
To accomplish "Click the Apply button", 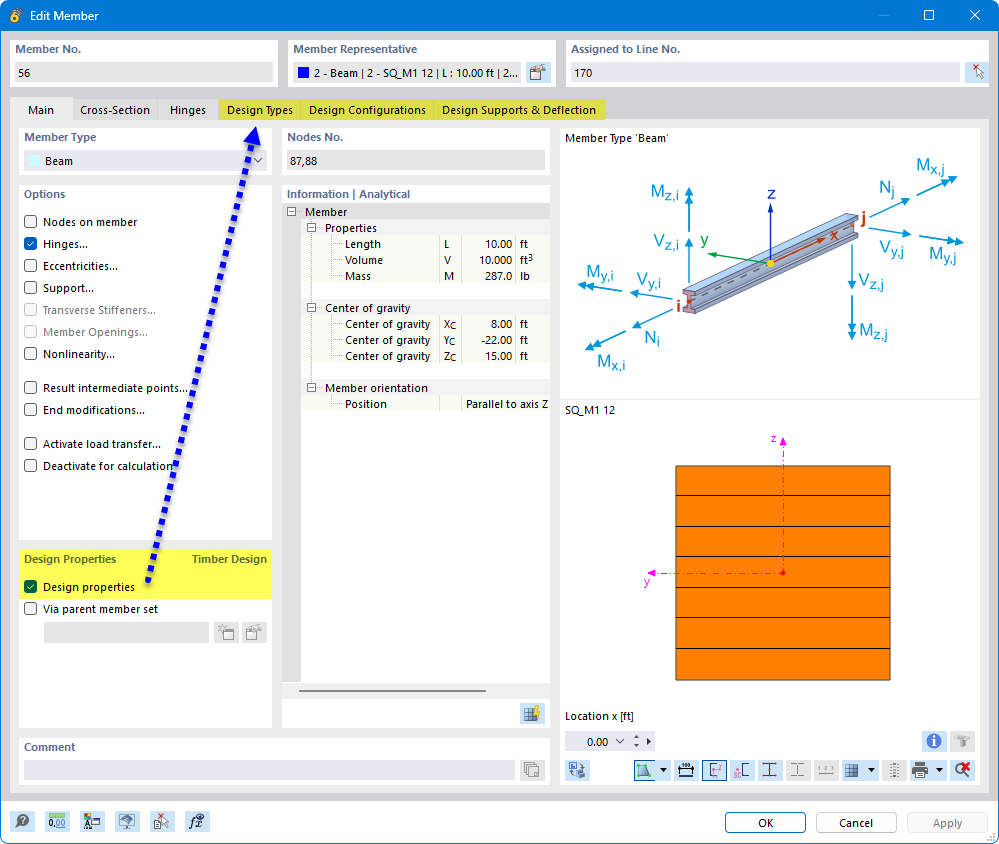I will (946, 822).
